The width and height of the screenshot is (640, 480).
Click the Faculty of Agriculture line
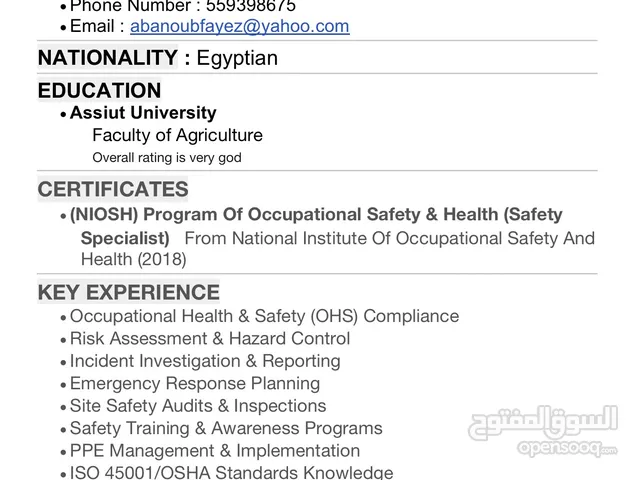click(177, 135)
